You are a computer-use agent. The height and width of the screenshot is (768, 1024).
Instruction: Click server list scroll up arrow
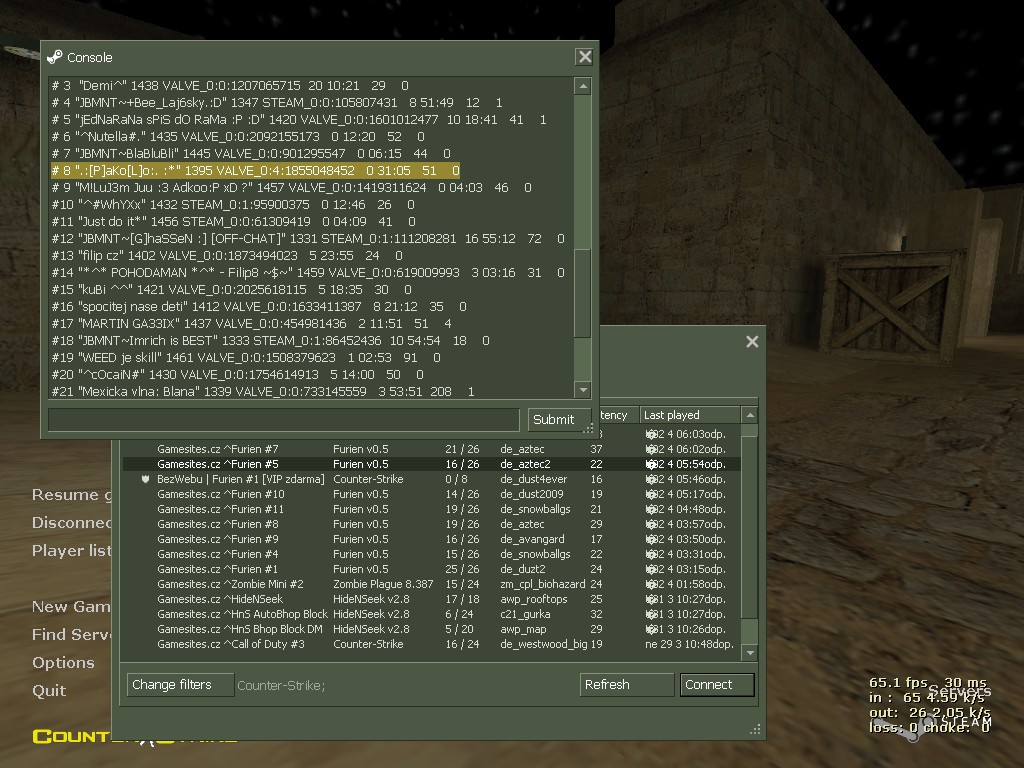click(x=750, y=415)
